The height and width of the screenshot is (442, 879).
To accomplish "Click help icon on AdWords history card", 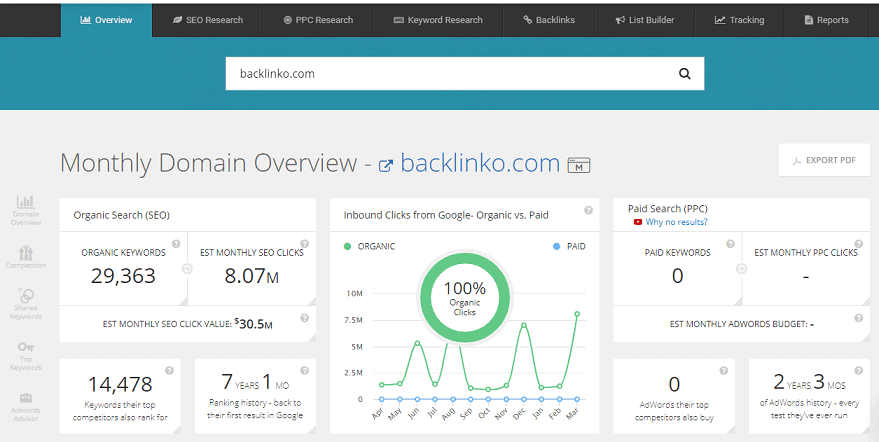I will (858, 370).
